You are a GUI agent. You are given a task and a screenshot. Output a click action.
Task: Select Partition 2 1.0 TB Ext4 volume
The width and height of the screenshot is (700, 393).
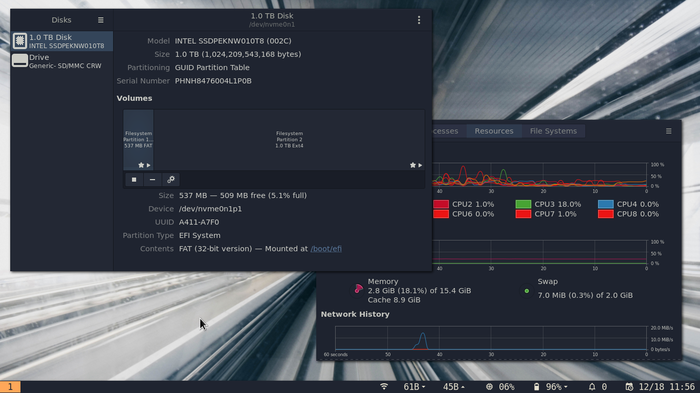[x=289, y=140]
